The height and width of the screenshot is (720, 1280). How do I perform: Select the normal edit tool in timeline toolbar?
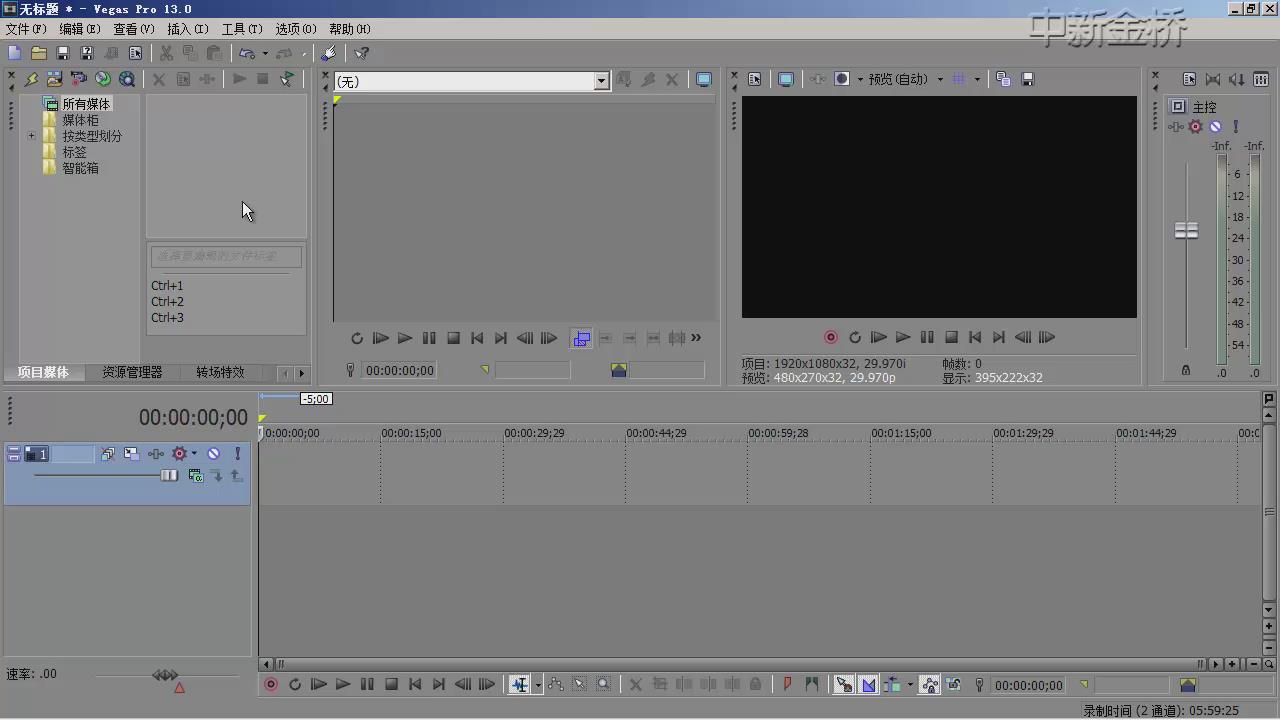click(520, 685)
